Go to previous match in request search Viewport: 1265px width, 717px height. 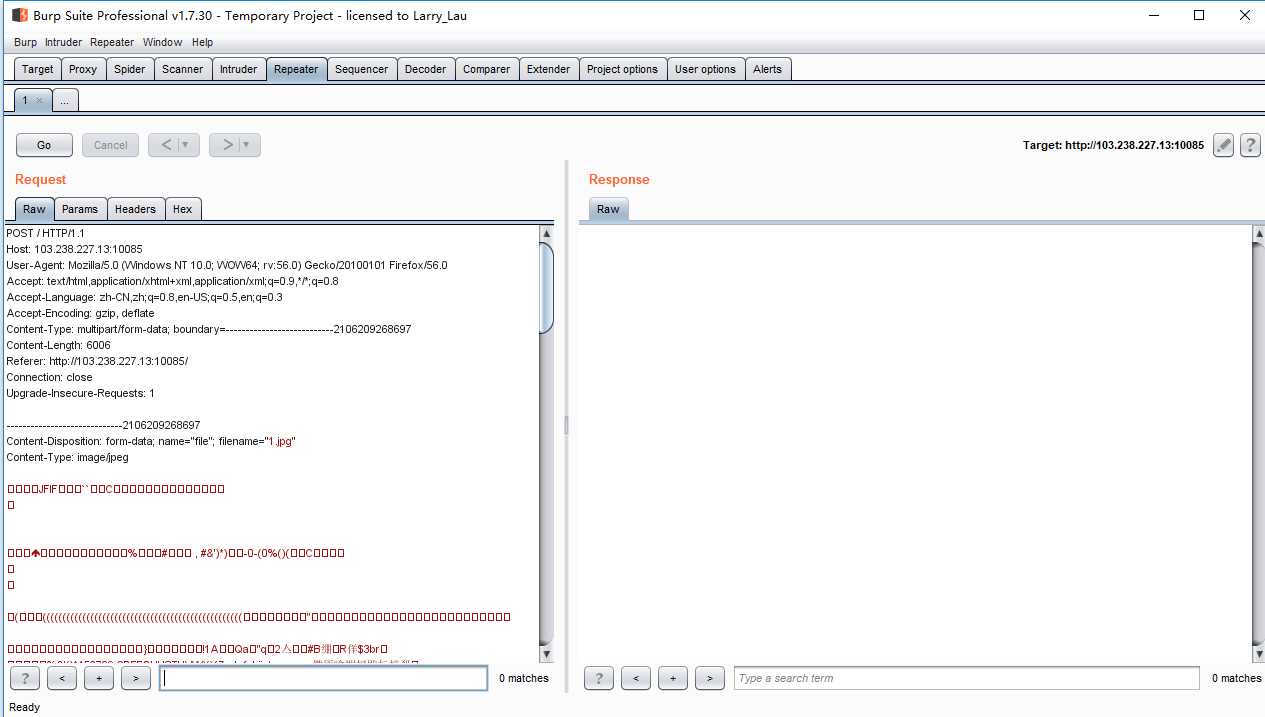tap(62, 678)
